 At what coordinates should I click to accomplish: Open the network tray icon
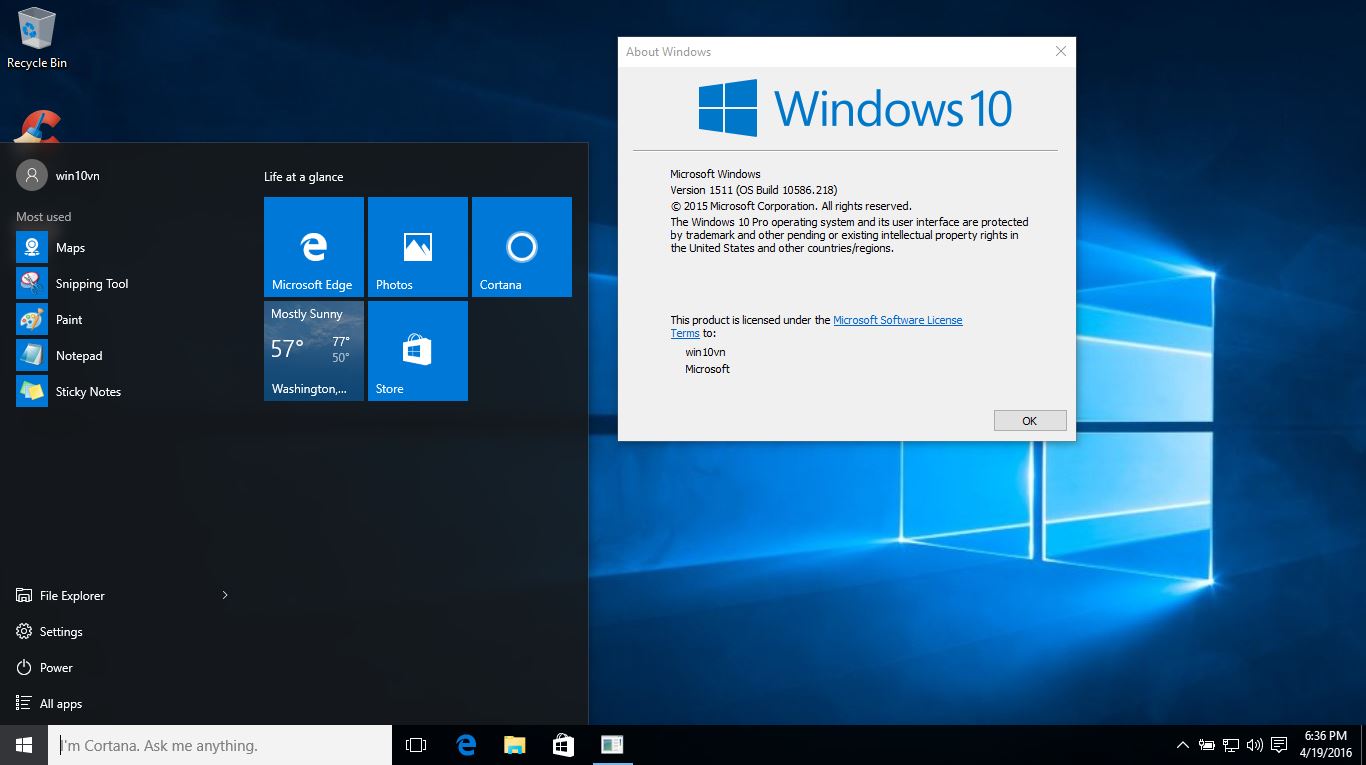click(x=1231, y=745)
